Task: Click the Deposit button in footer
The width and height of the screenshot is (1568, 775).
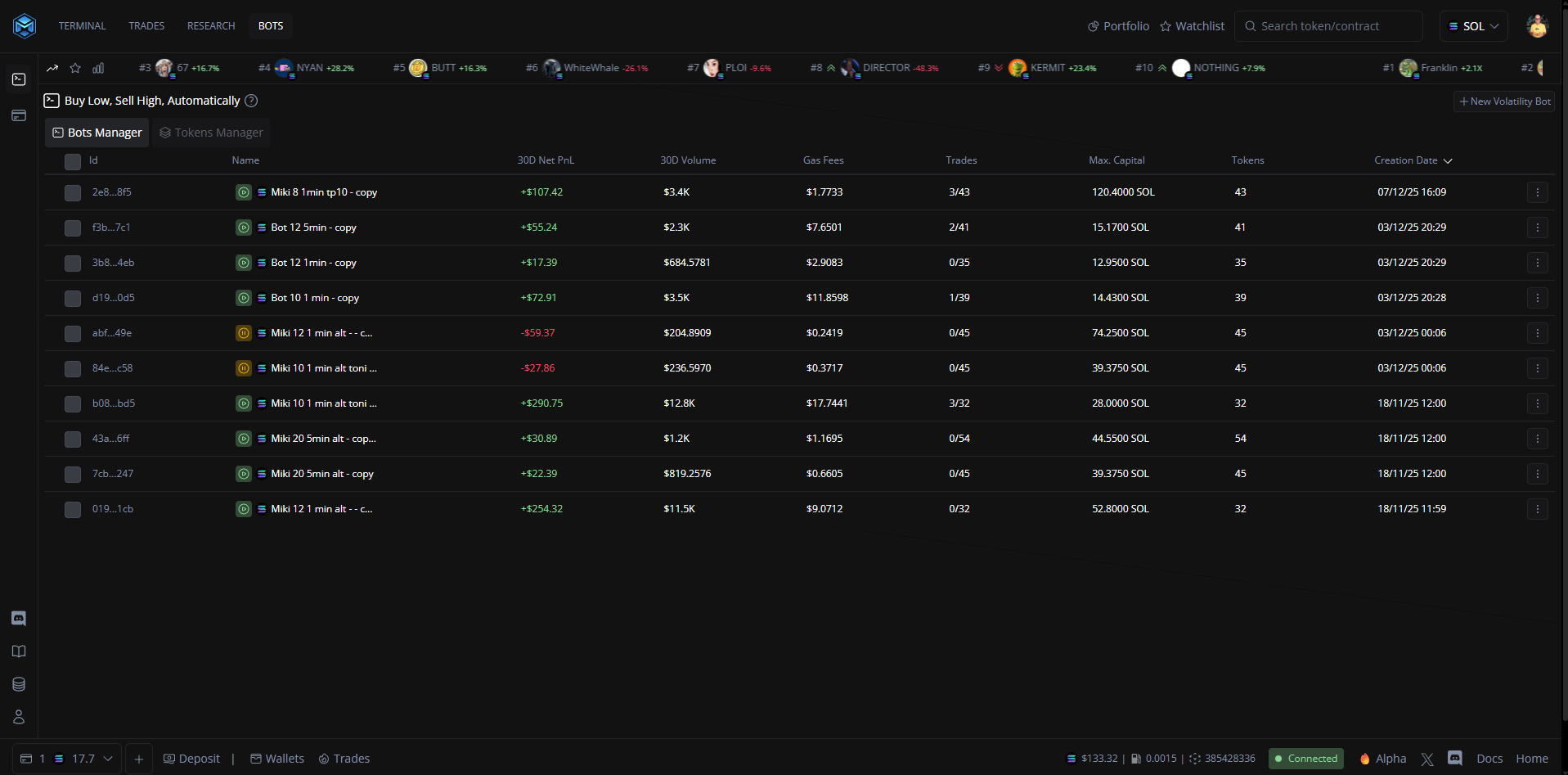Action: click(x=192, y=759)
